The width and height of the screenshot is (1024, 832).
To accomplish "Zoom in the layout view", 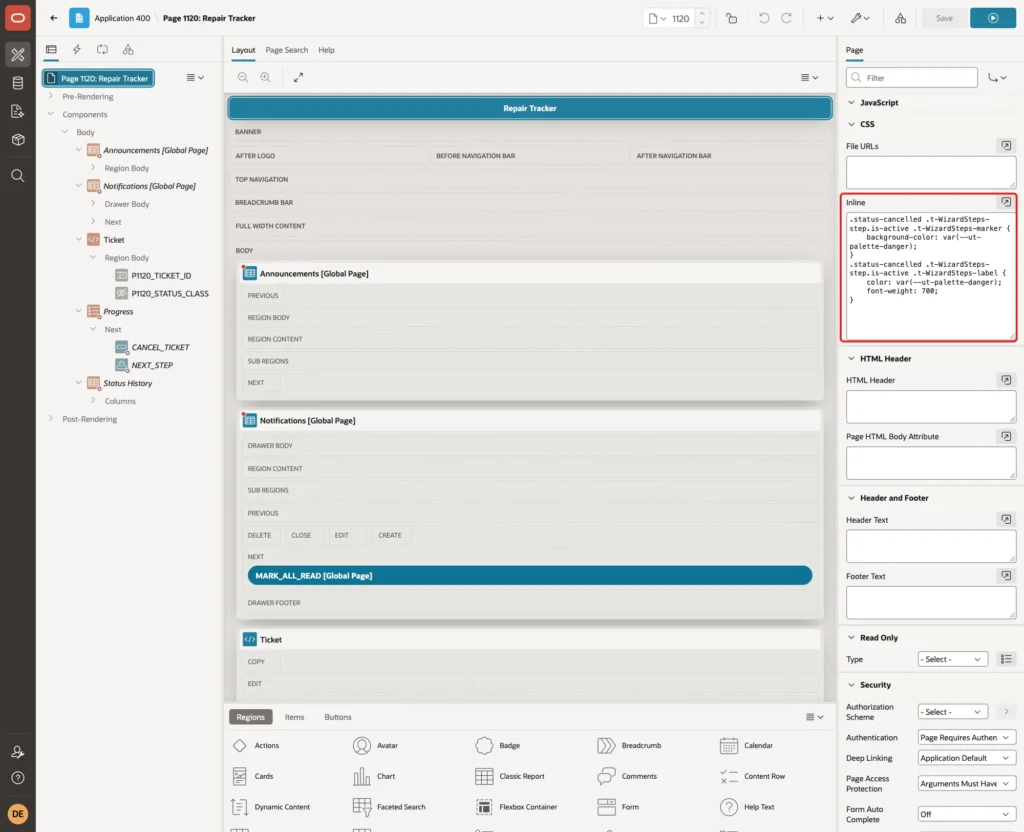I will (x=266, y=77).
